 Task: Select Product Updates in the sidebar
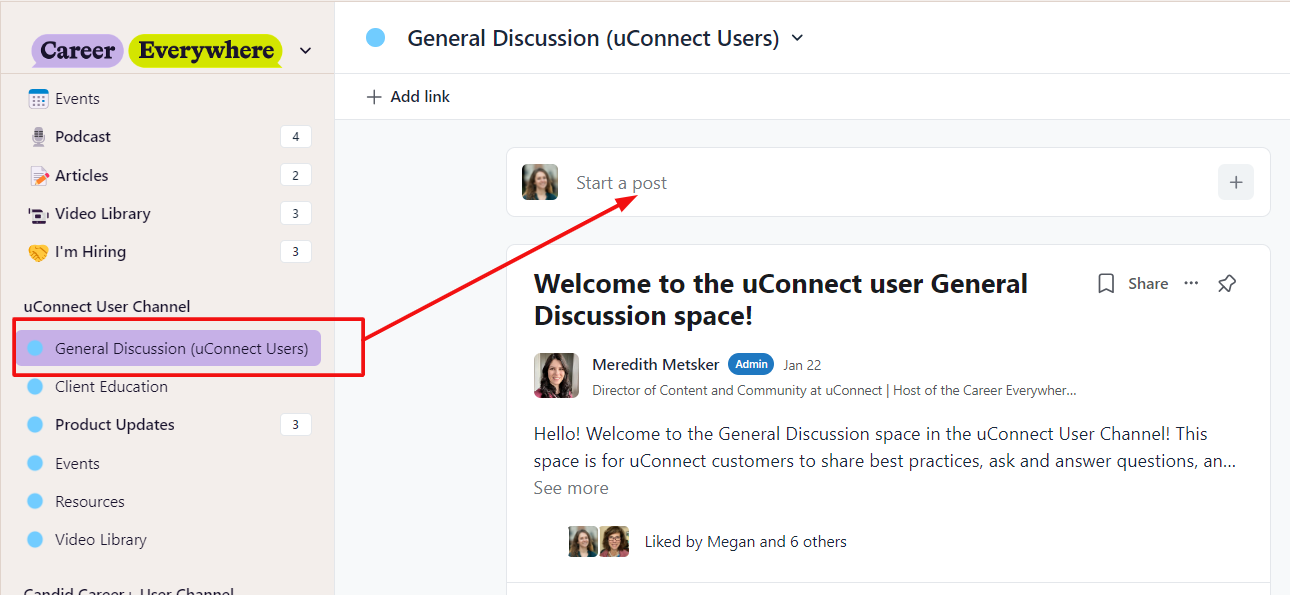[114, 425]
